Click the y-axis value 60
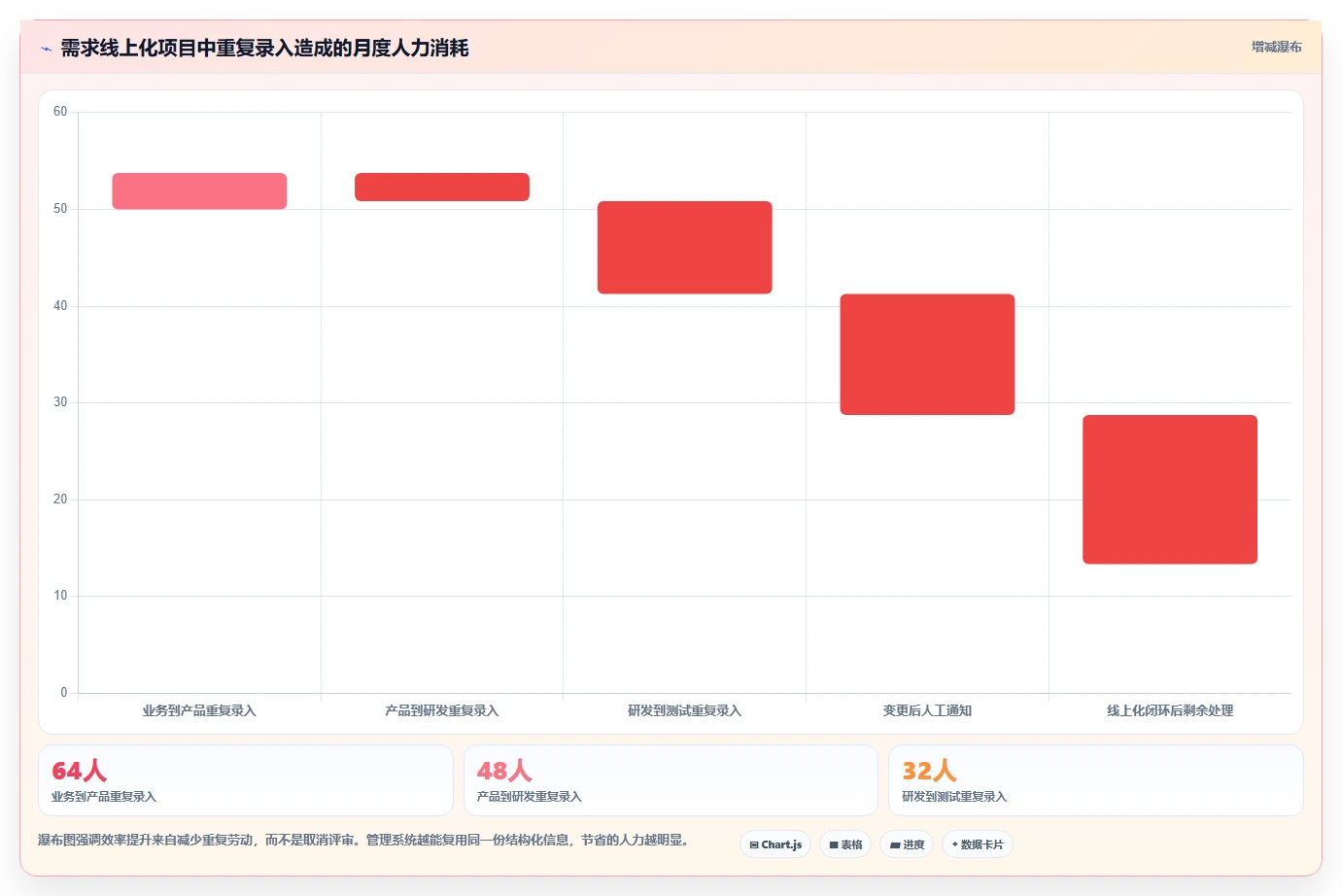The width and height of the screenshot is (1342, 896). (x=60, y=112)
